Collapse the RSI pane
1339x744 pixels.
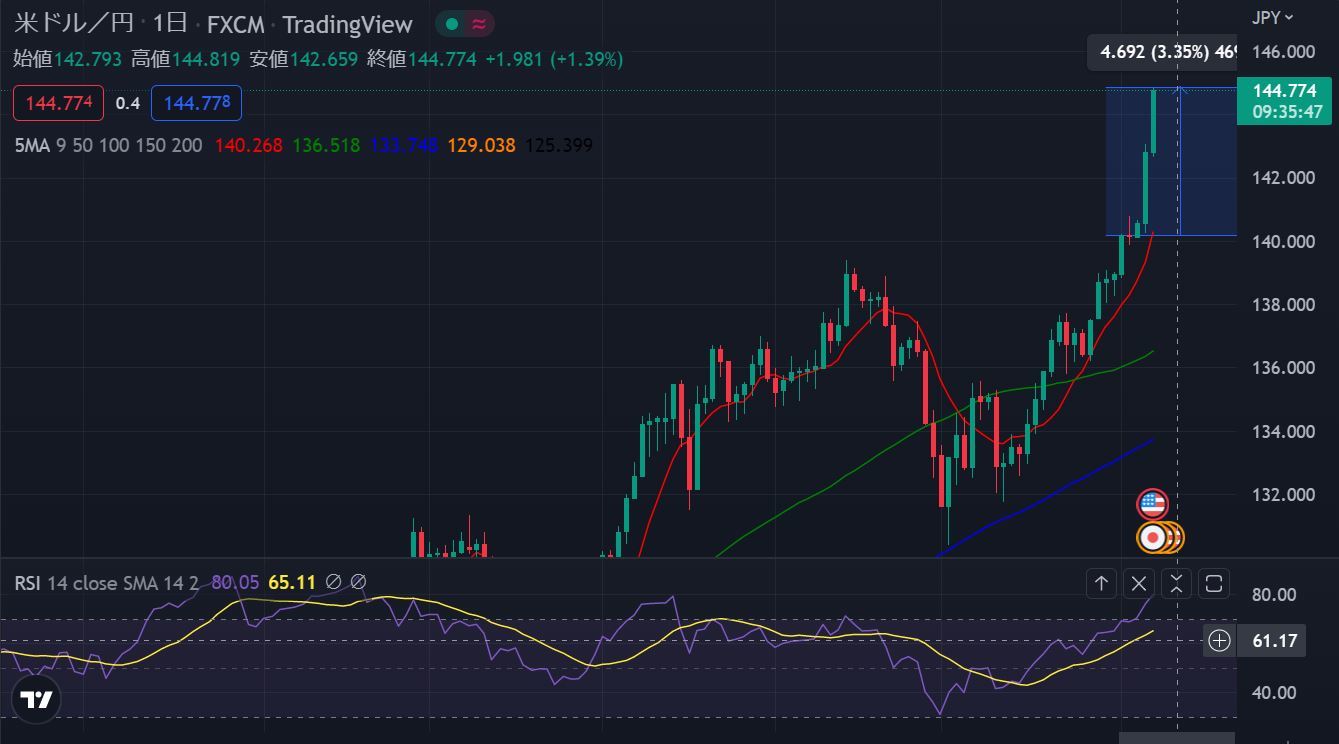[x=1176, y=583]
